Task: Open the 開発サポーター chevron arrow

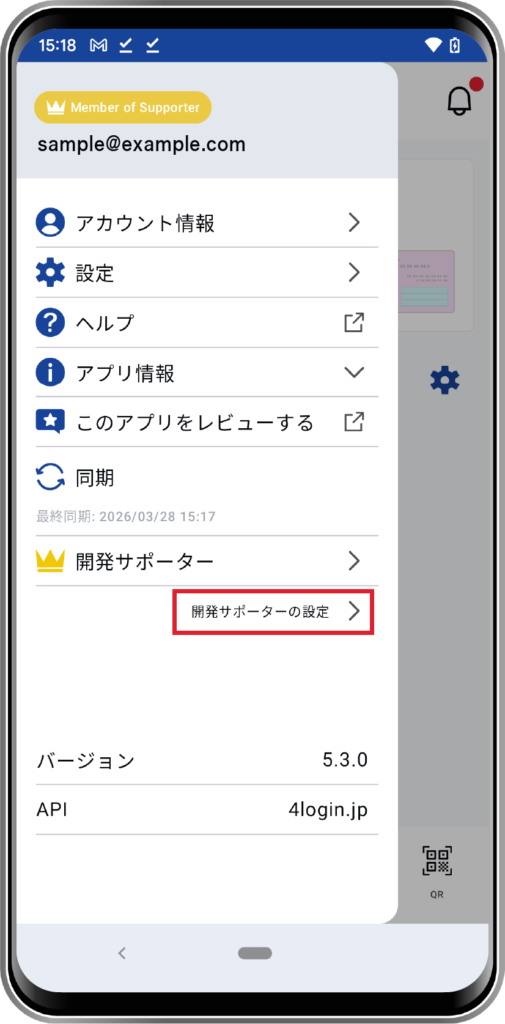Action: [x=354, y=560]
